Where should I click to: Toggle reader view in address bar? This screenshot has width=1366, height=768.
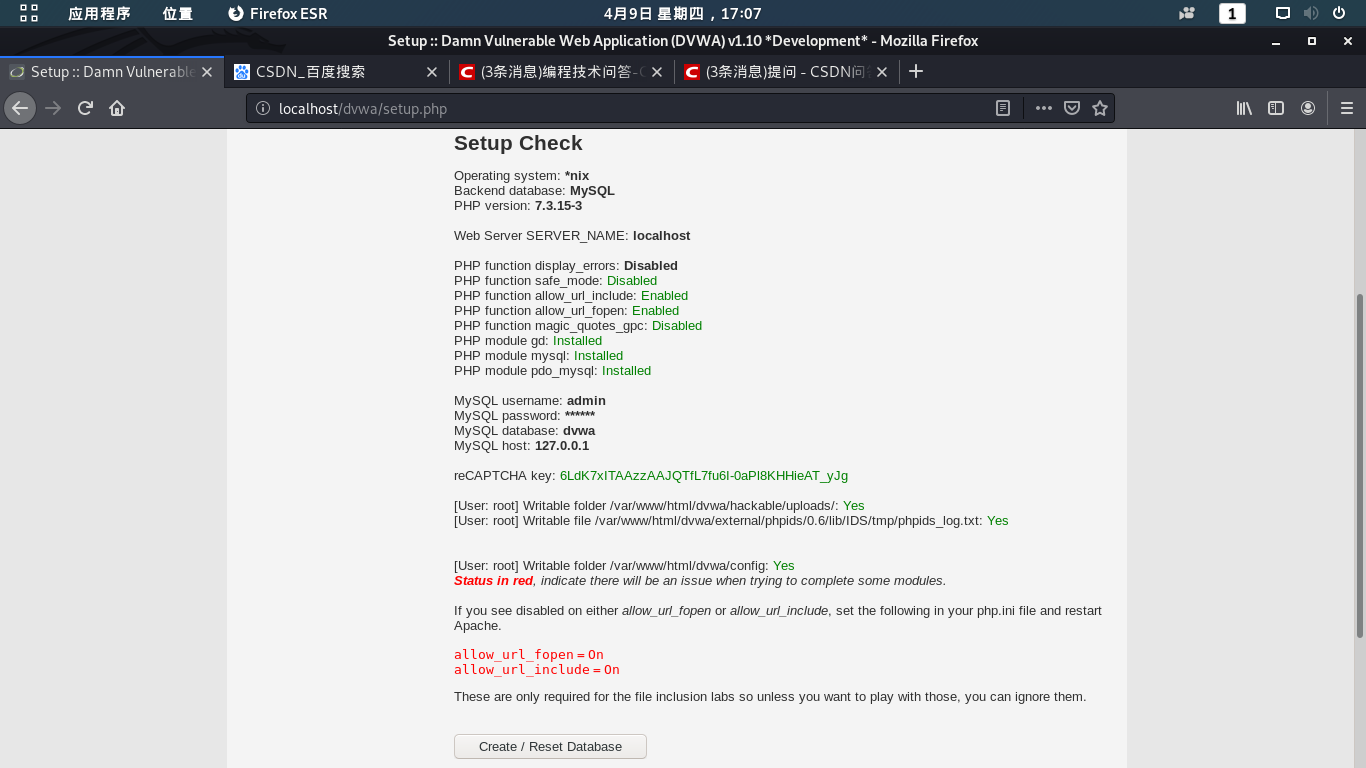(1003, 108)
